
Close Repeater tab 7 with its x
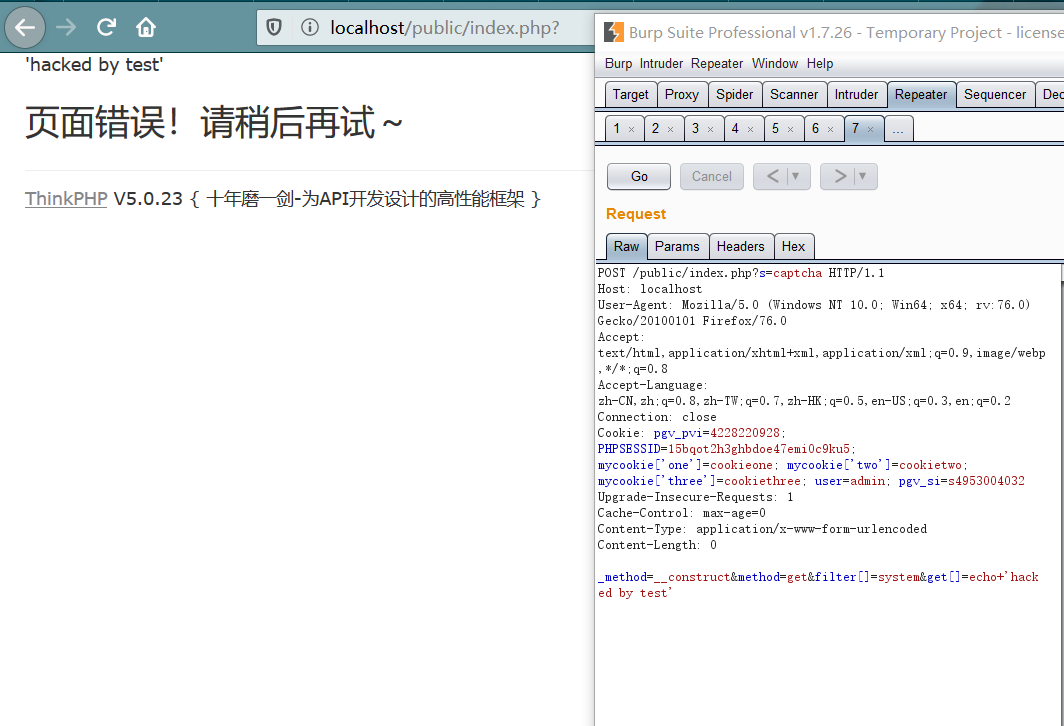pyautogui.click(x=871, y=130)
